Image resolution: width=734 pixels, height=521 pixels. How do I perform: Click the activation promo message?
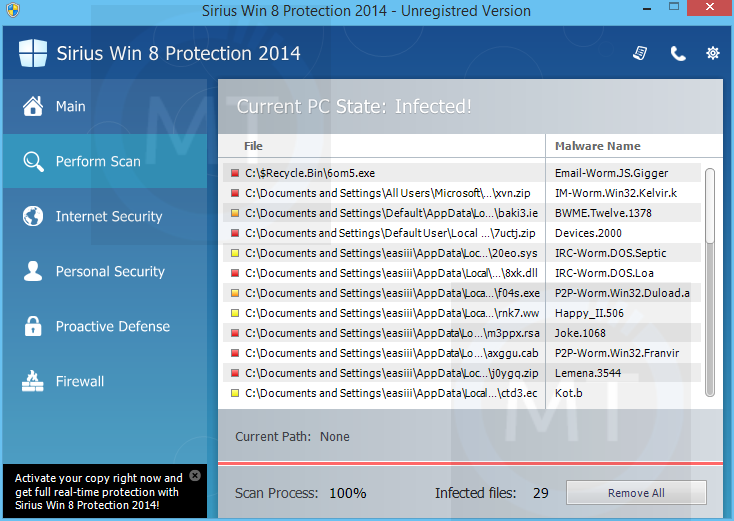pyautogui.click(x=98, y=492)
